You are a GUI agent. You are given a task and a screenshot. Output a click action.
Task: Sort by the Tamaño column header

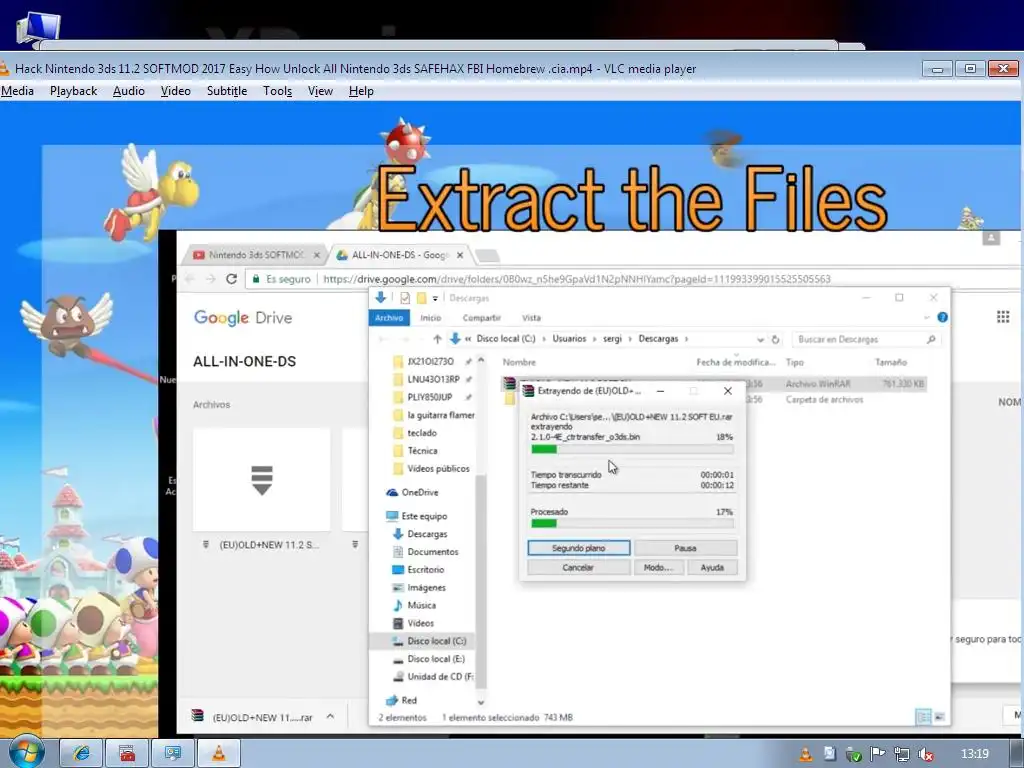coord(891,362)
